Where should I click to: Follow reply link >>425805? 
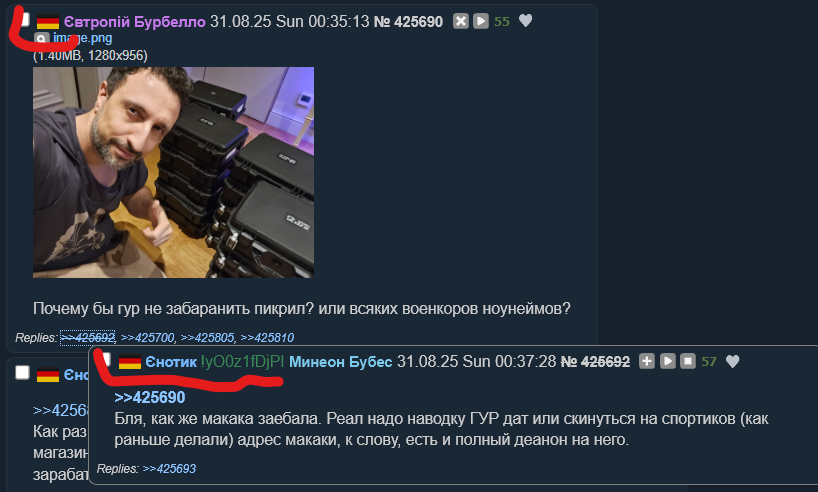pyautogui.click(x=207, y=338)
